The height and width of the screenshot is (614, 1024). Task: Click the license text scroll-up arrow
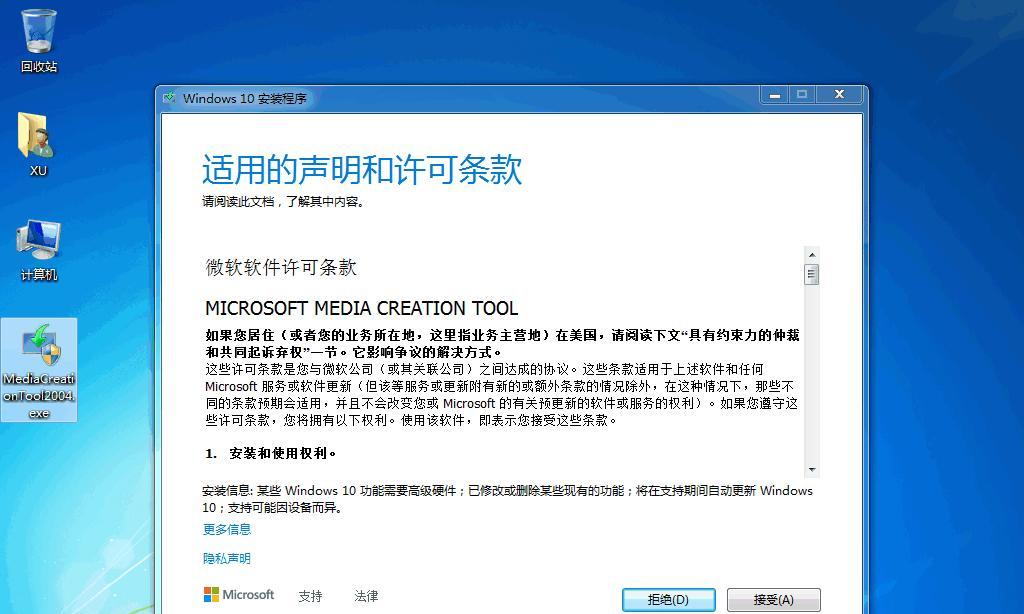(x=812, y=255)
